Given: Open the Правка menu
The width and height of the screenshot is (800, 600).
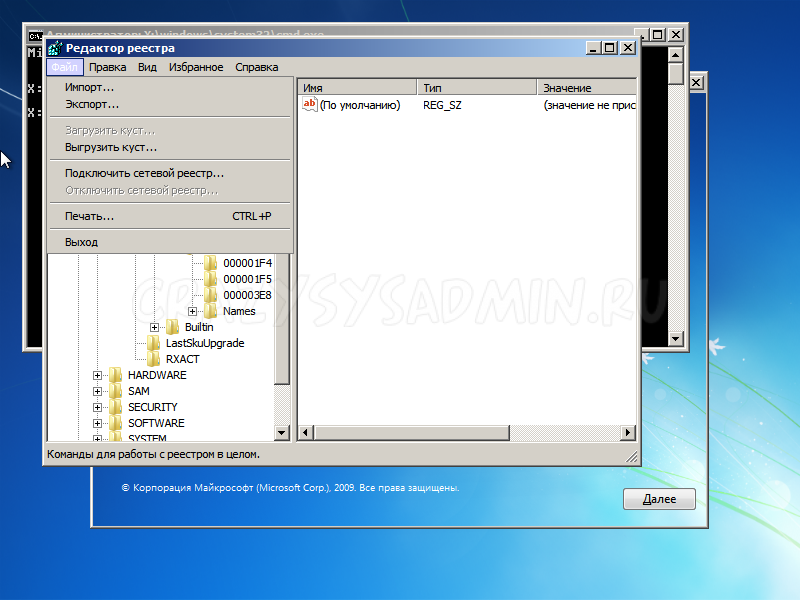Looking at the screenshot, I should [107, 67].
